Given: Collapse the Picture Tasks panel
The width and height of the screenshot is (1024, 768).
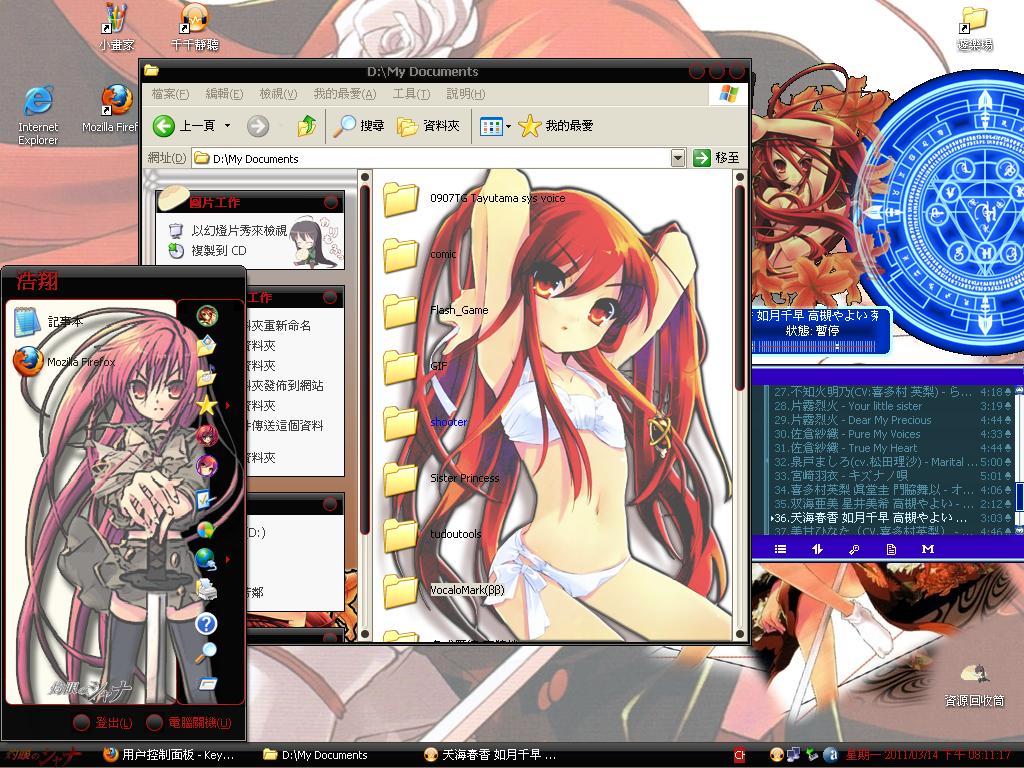Looking at the screenshot, I should (330, 203).
